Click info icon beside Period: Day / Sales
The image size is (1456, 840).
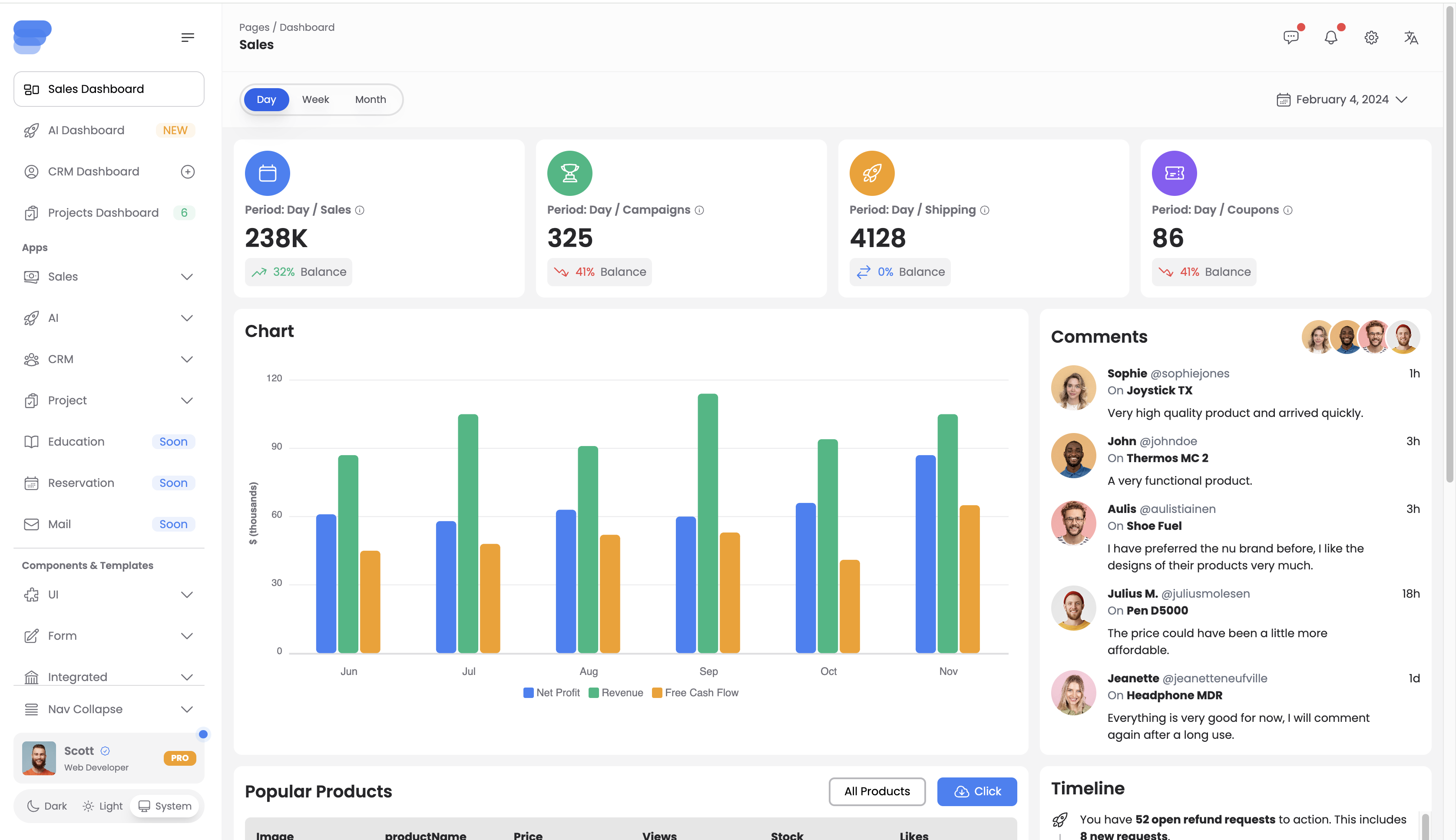[x=359, y=210]
